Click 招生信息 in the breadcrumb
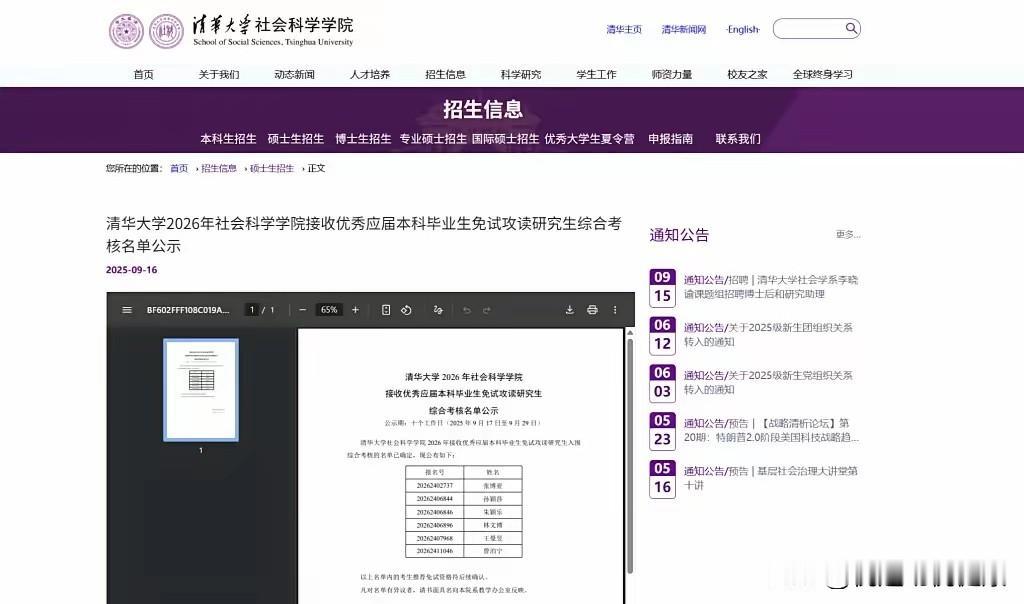Image resolution: width=1024 pixels, height=604 pixels. (219, 168)
